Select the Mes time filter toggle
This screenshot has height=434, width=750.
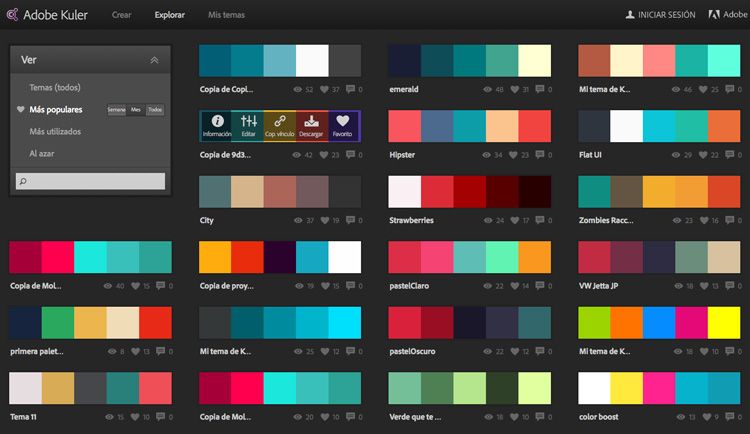click(x=136, y=110)
